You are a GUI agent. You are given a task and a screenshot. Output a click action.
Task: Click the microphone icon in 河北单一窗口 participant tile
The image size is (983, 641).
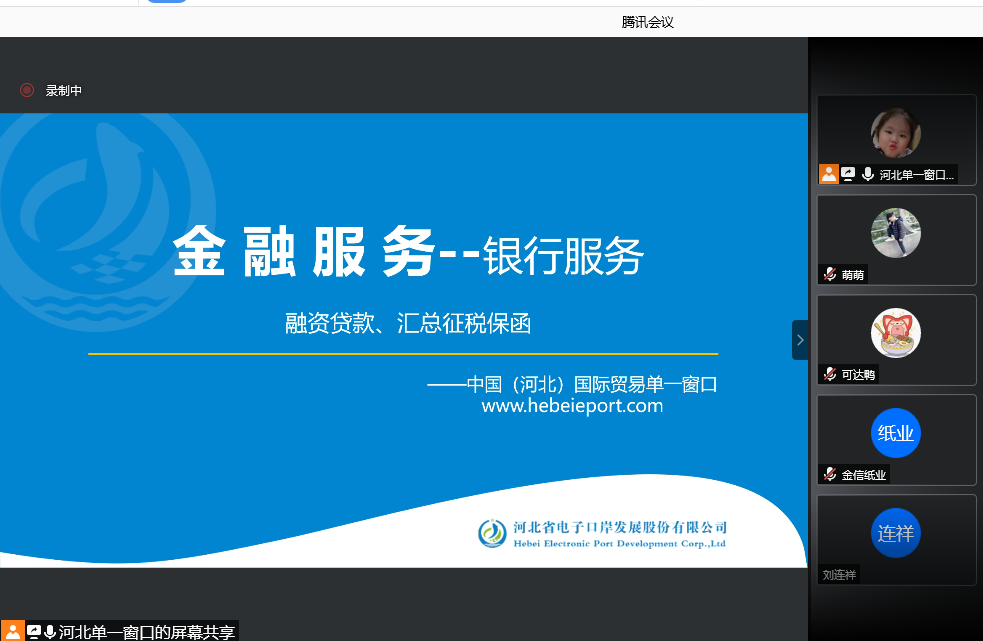868,174
